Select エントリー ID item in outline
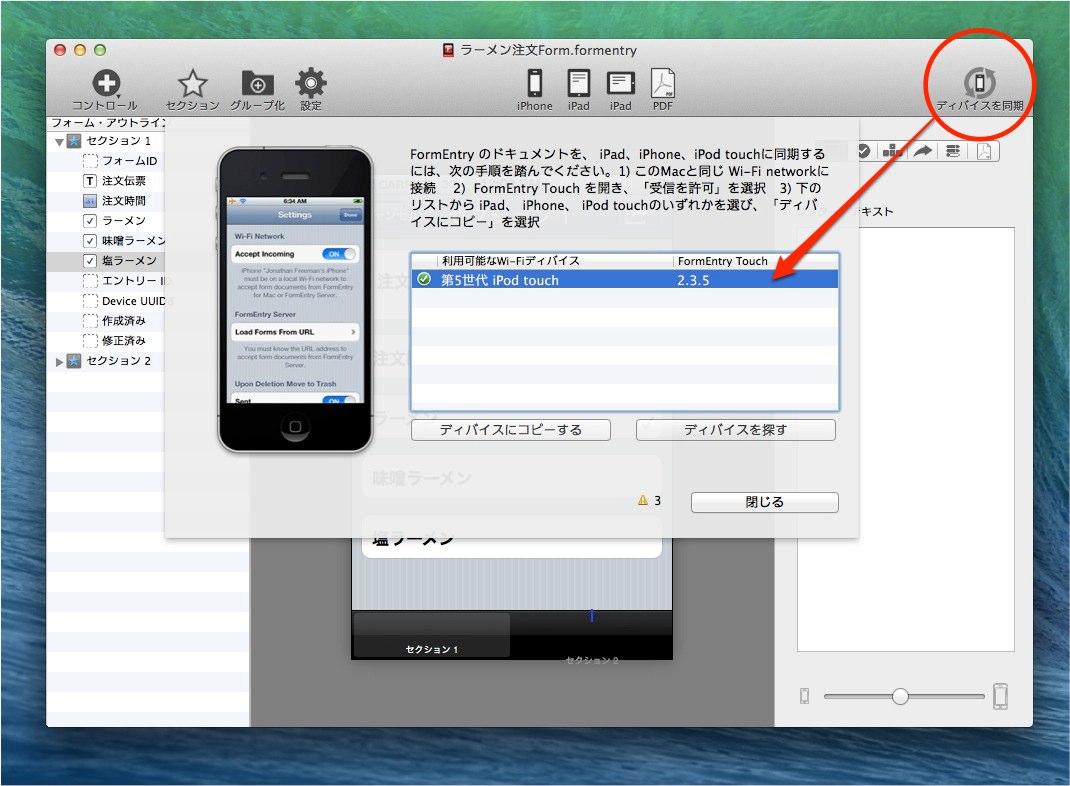The height and width of the screenshot is (786, 1070). click(125, 281)
